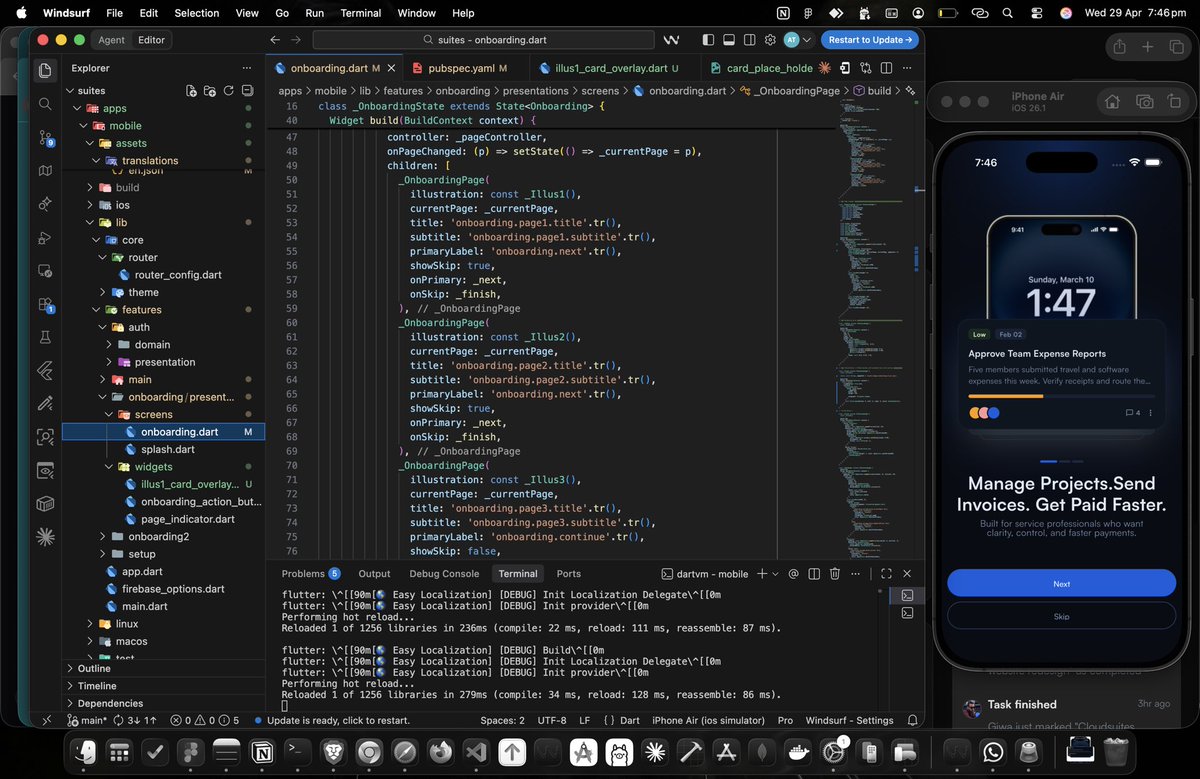Open the Explorer more actions ellipsis
The width and height of the screenshot is (1200, 779).
tap(248, 68)
